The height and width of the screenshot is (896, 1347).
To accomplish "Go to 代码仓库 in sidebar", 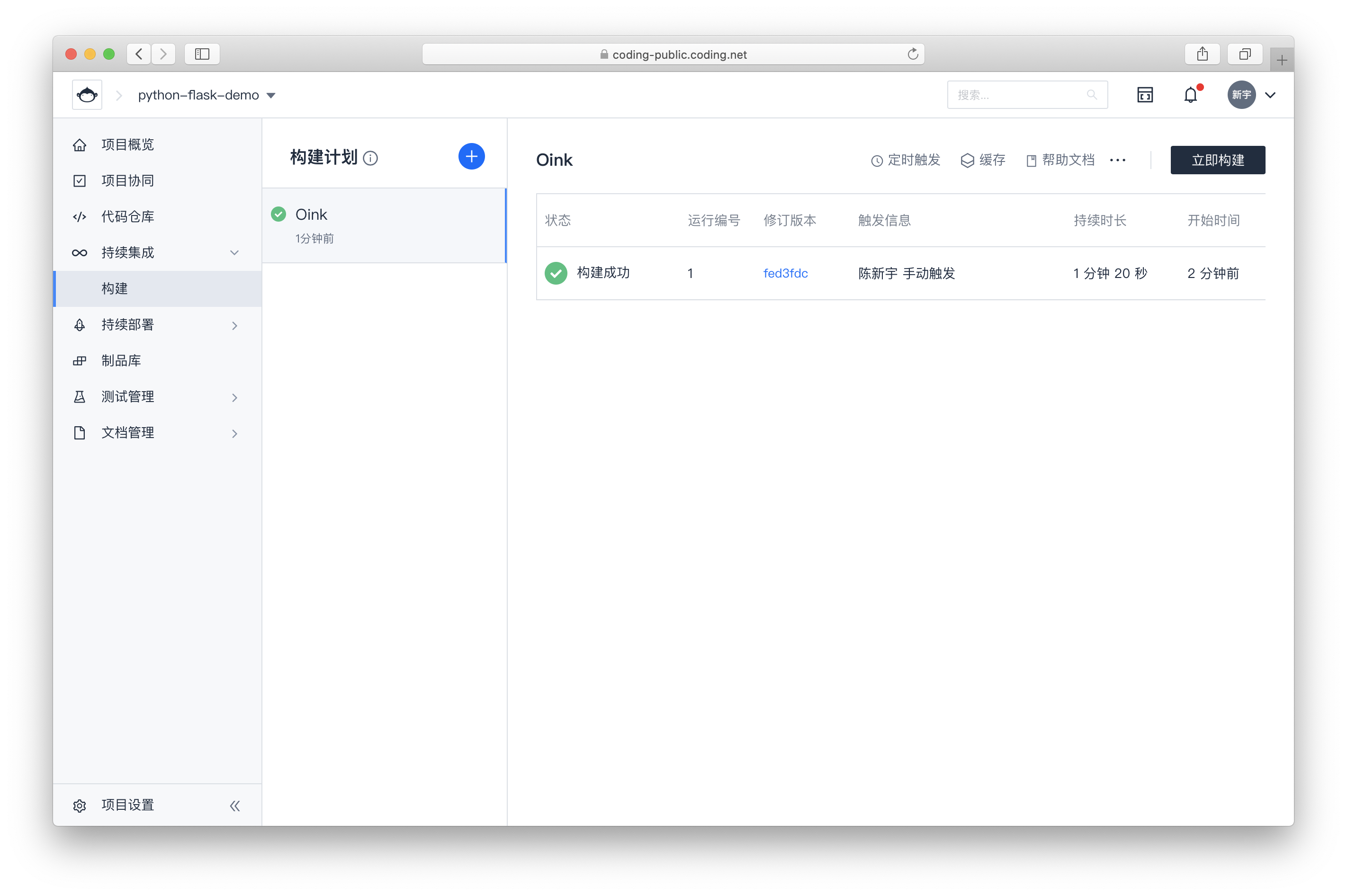I will coord(127,216).
